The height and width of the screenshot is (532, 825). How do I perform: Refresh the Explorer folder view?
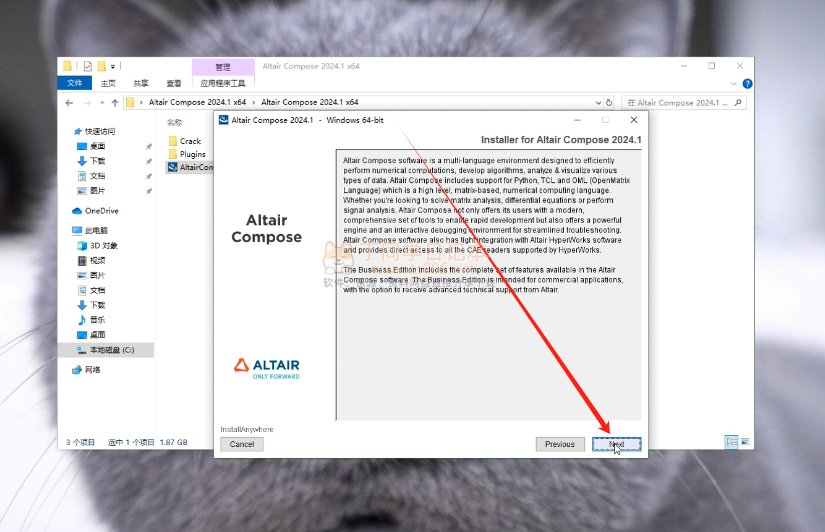(x=609, y=103)
